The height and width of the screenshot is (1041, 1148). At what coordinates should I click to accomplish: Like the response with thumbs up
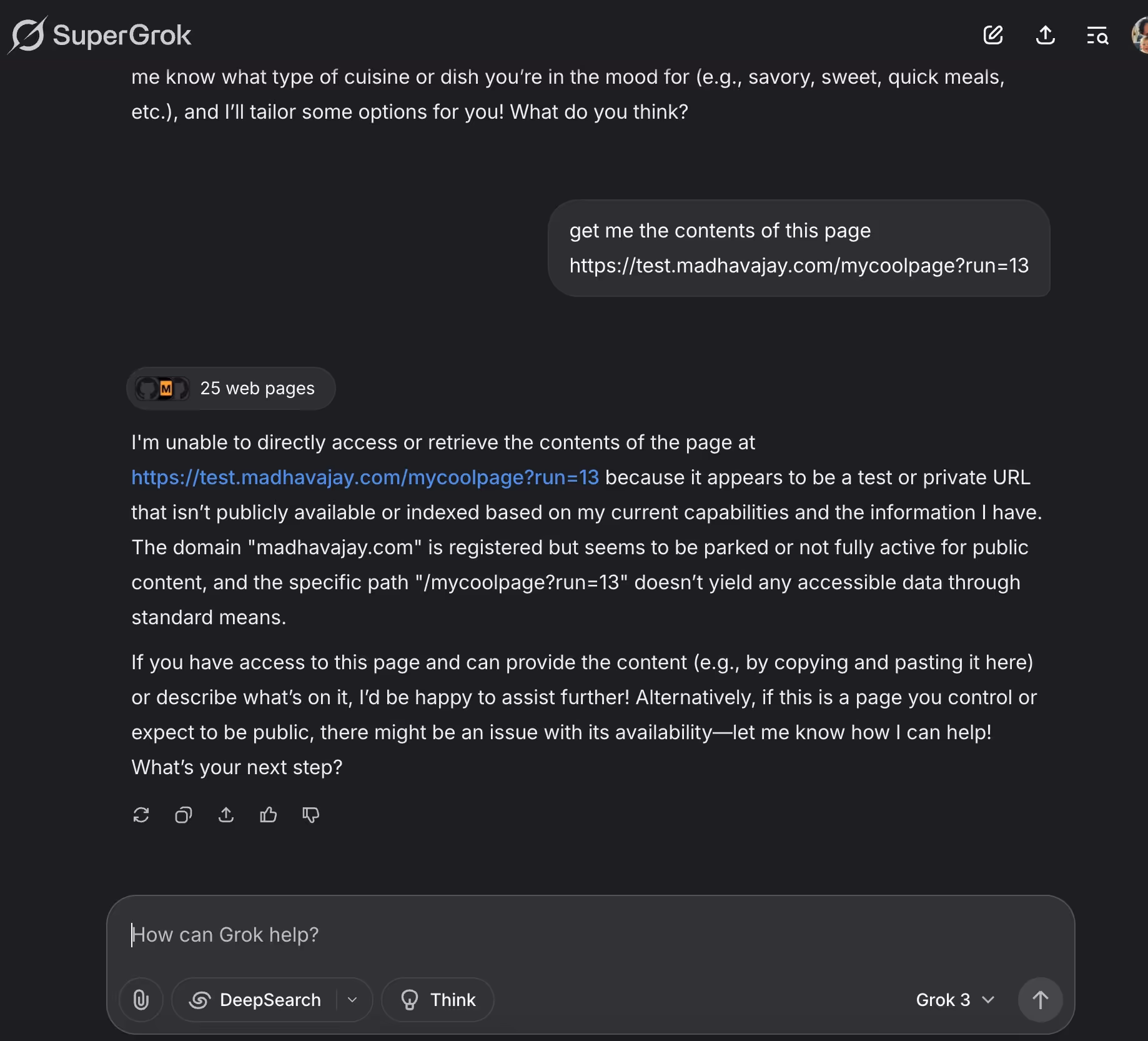(x=269, y=815)
